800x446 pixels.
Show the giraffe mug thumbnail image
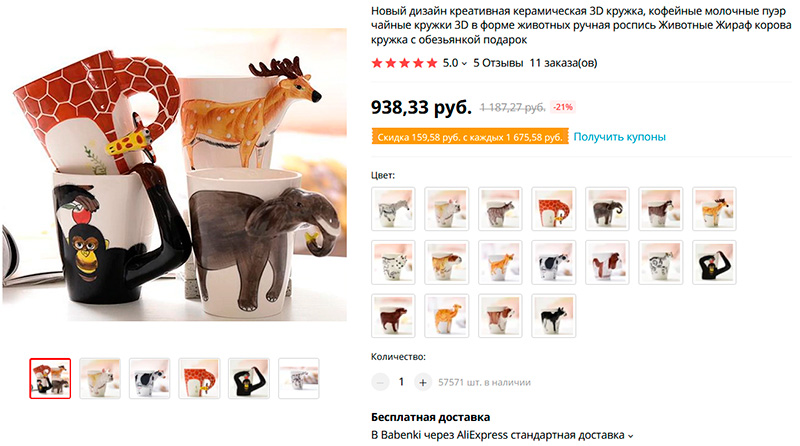coord(199,378)
